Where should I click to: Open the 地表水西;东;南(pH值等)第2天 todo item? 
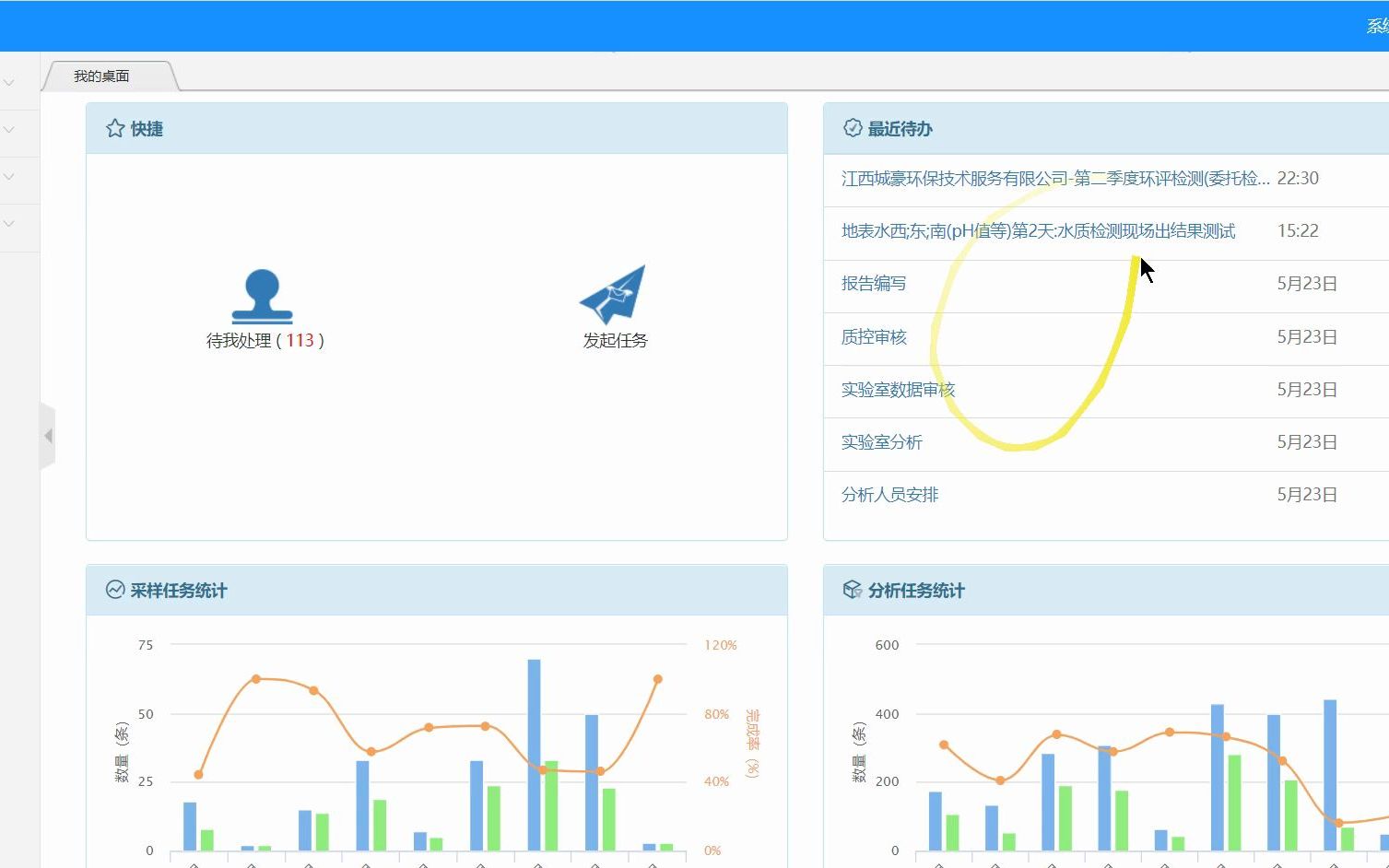[1038, 231]
